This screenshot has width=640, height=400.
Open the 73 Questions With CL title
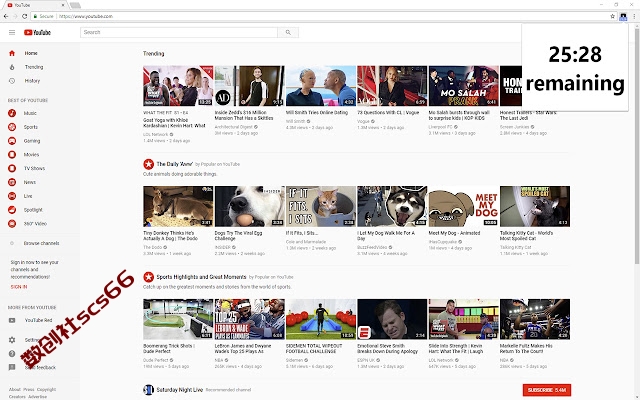click(388, 113)
